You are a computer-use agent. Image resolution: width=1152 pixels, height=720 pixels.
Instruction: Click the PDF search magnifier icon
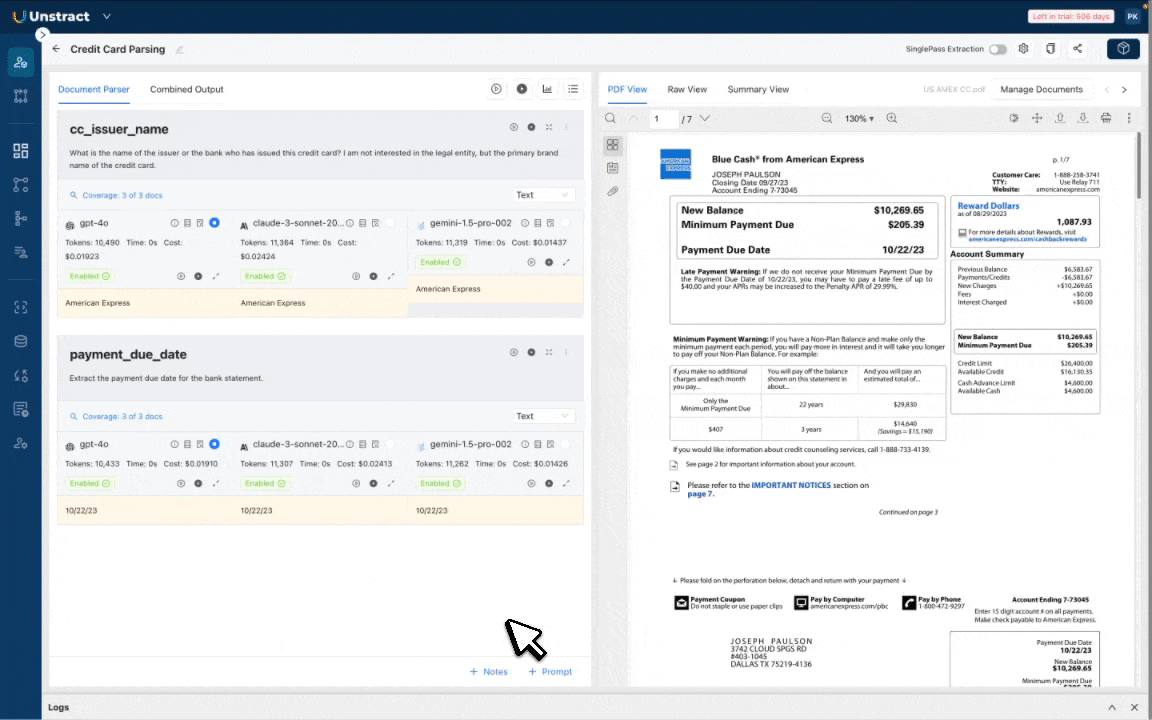611,118
